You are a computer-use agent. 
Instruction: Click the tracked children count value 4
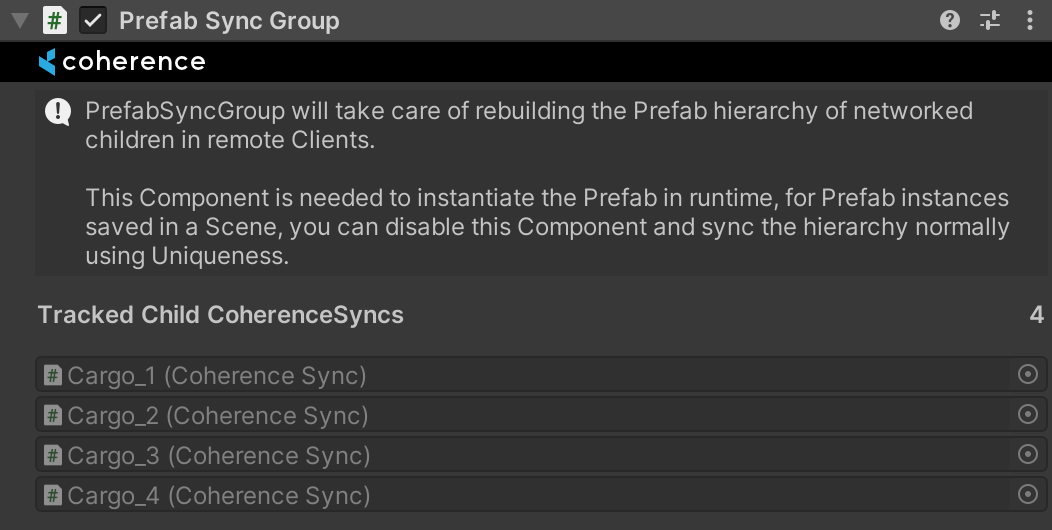click(x=1036, y=315)
